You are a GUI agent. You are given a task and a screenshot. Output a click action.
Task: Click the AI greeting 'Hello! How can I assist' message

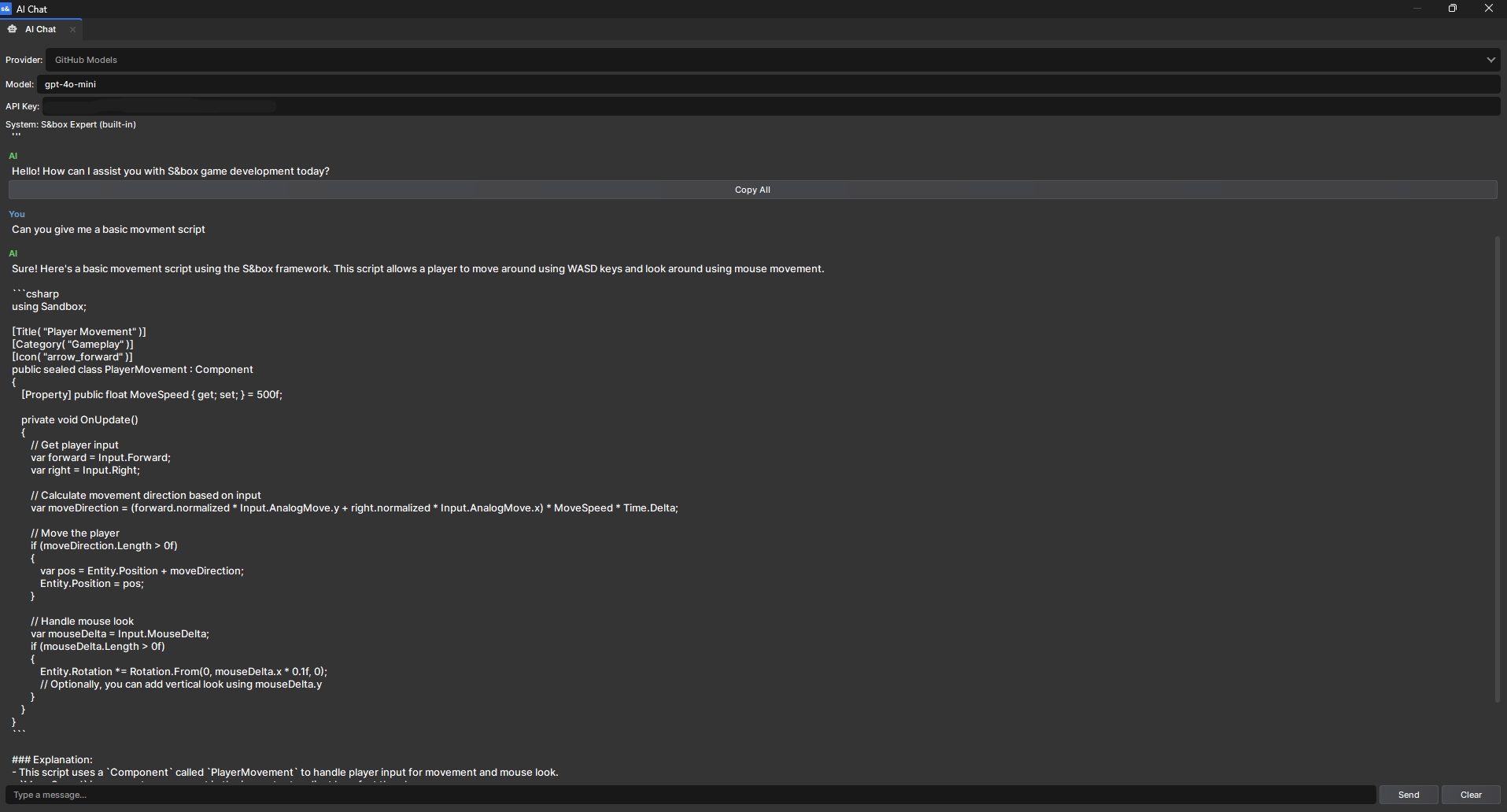170,172
